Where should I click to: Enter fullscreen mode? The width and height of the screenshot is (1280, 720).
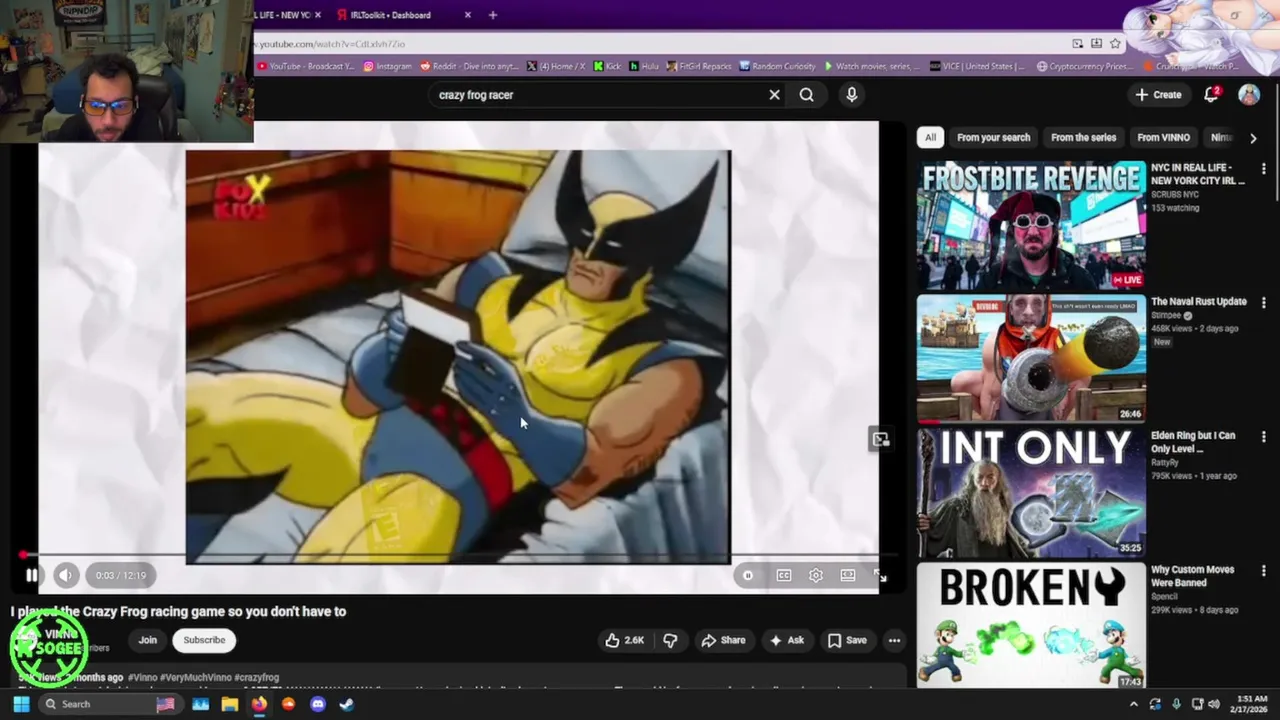pos(879,575)
